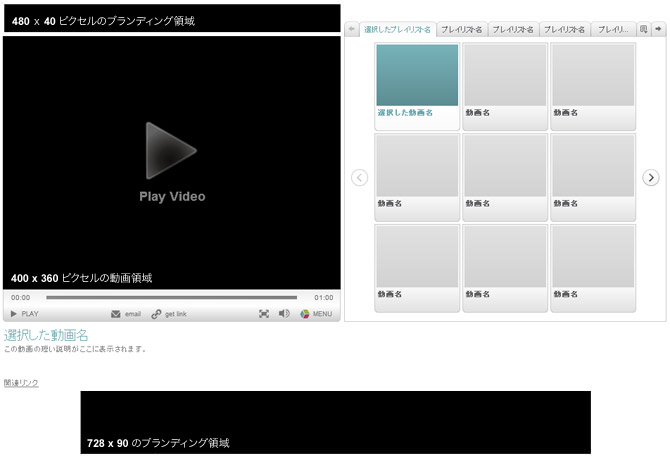Click the video progress seek bar
This screenshot has height=458, width=670.
171,297
